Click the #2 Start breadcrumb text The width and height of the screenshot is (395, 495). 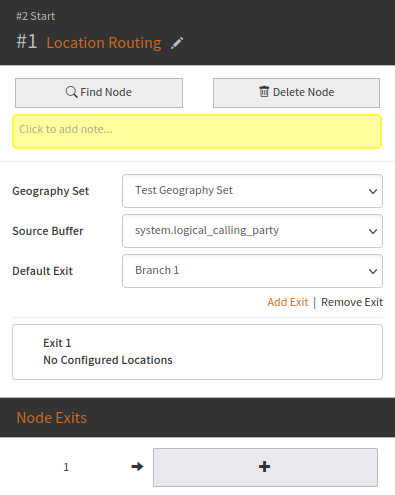(36, 16)
